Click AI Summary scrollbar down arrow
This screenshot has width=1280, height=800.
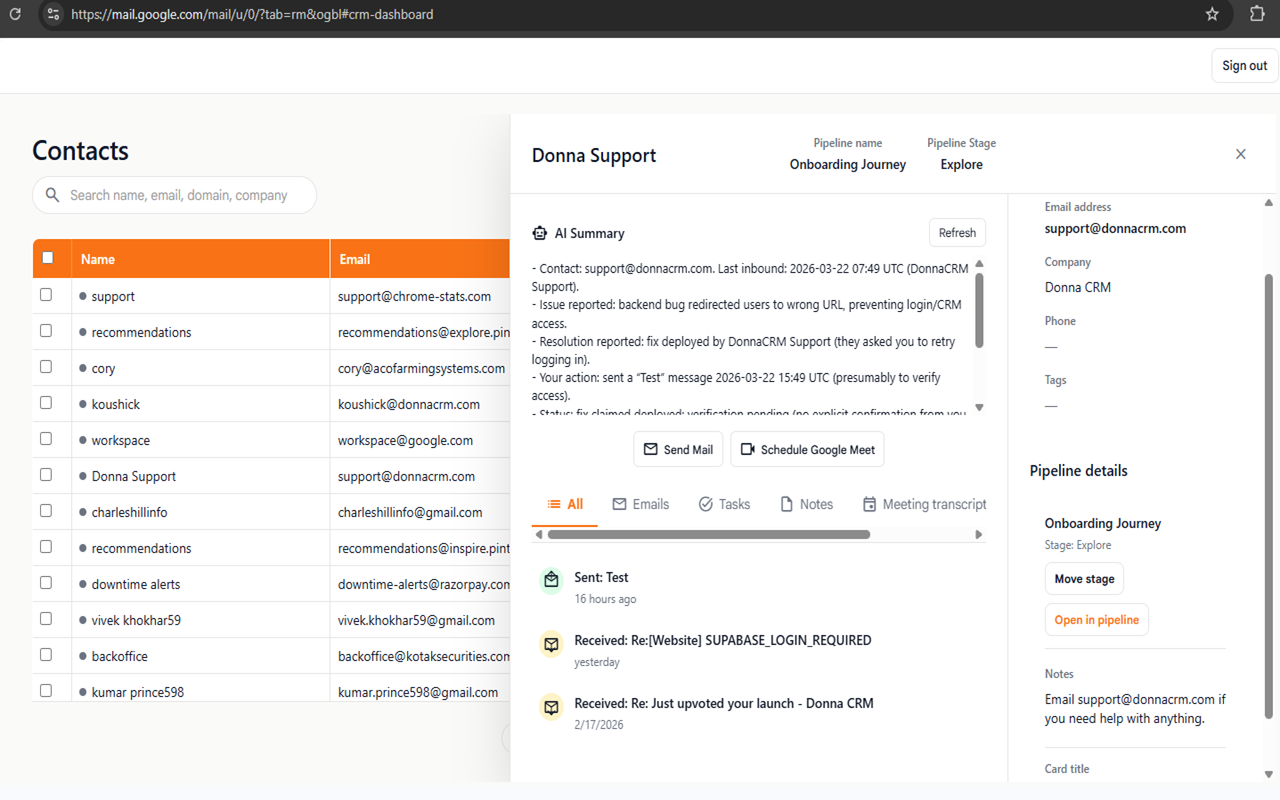979,407
